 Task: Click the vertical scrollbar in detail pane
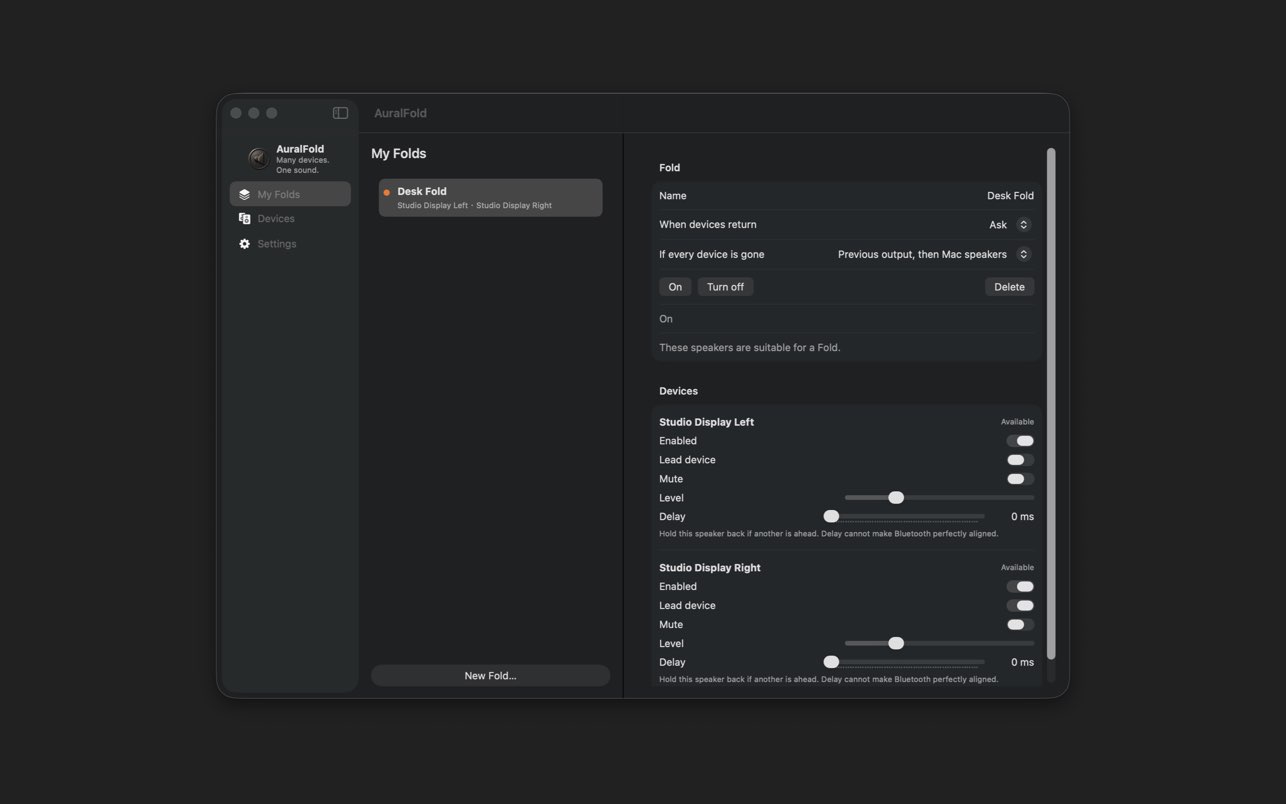(1051, 404)
